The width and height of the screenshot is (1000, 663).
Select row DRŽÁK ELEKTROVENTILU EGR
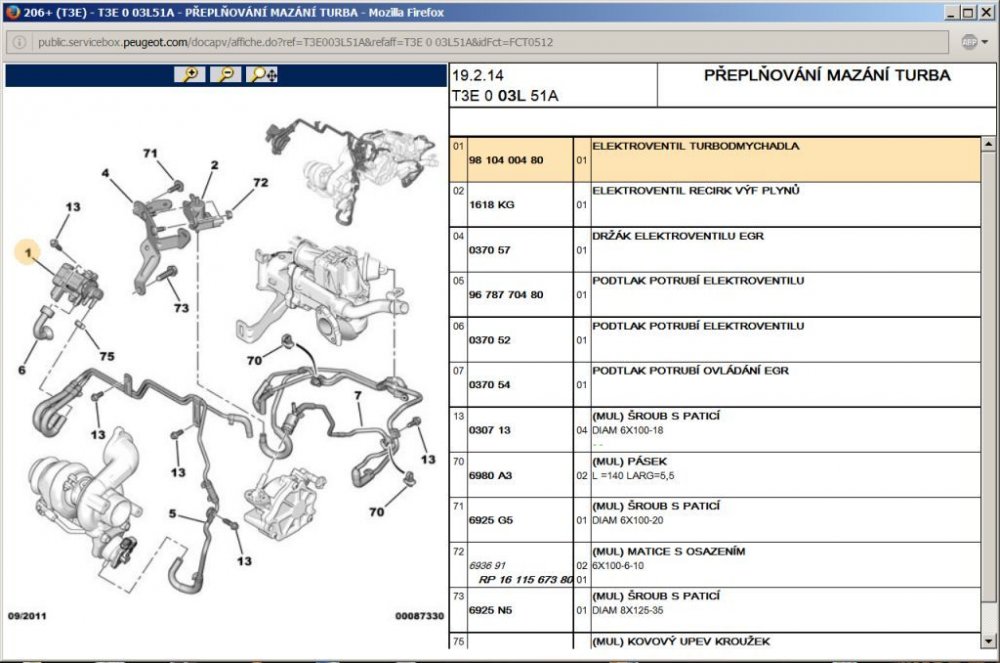coord(715,250)
